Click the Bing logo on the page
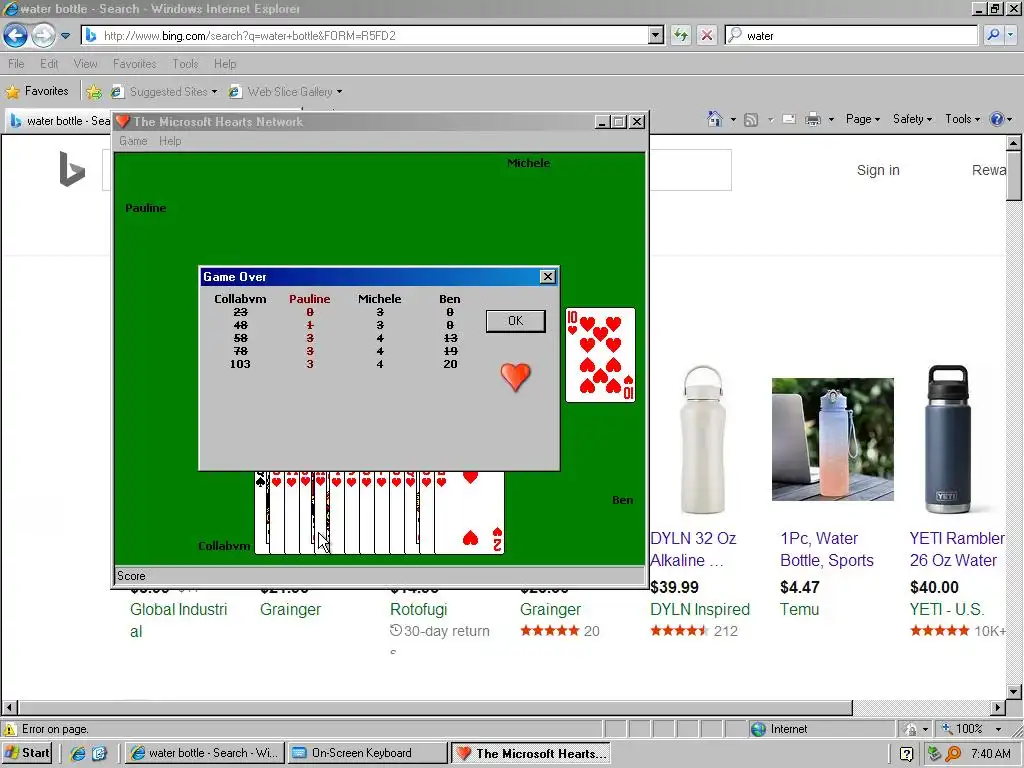 (x=72, y=168)
